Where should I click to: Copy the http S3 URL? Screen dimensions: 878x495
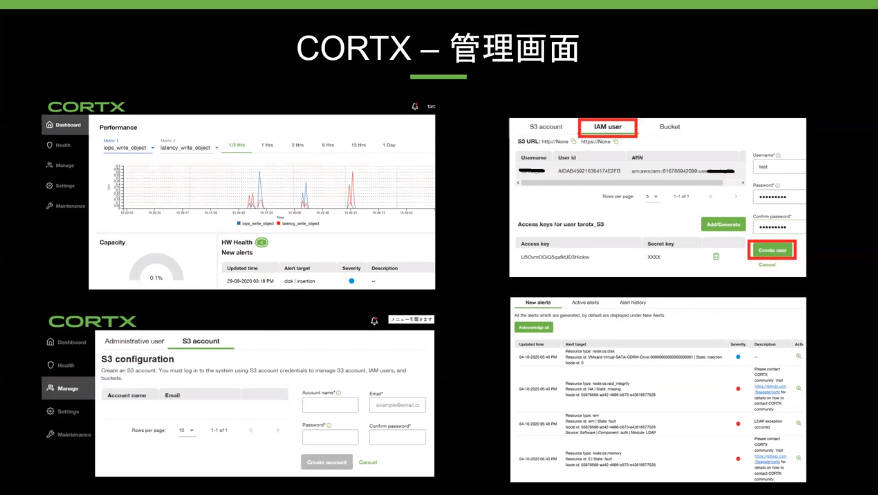573,141
